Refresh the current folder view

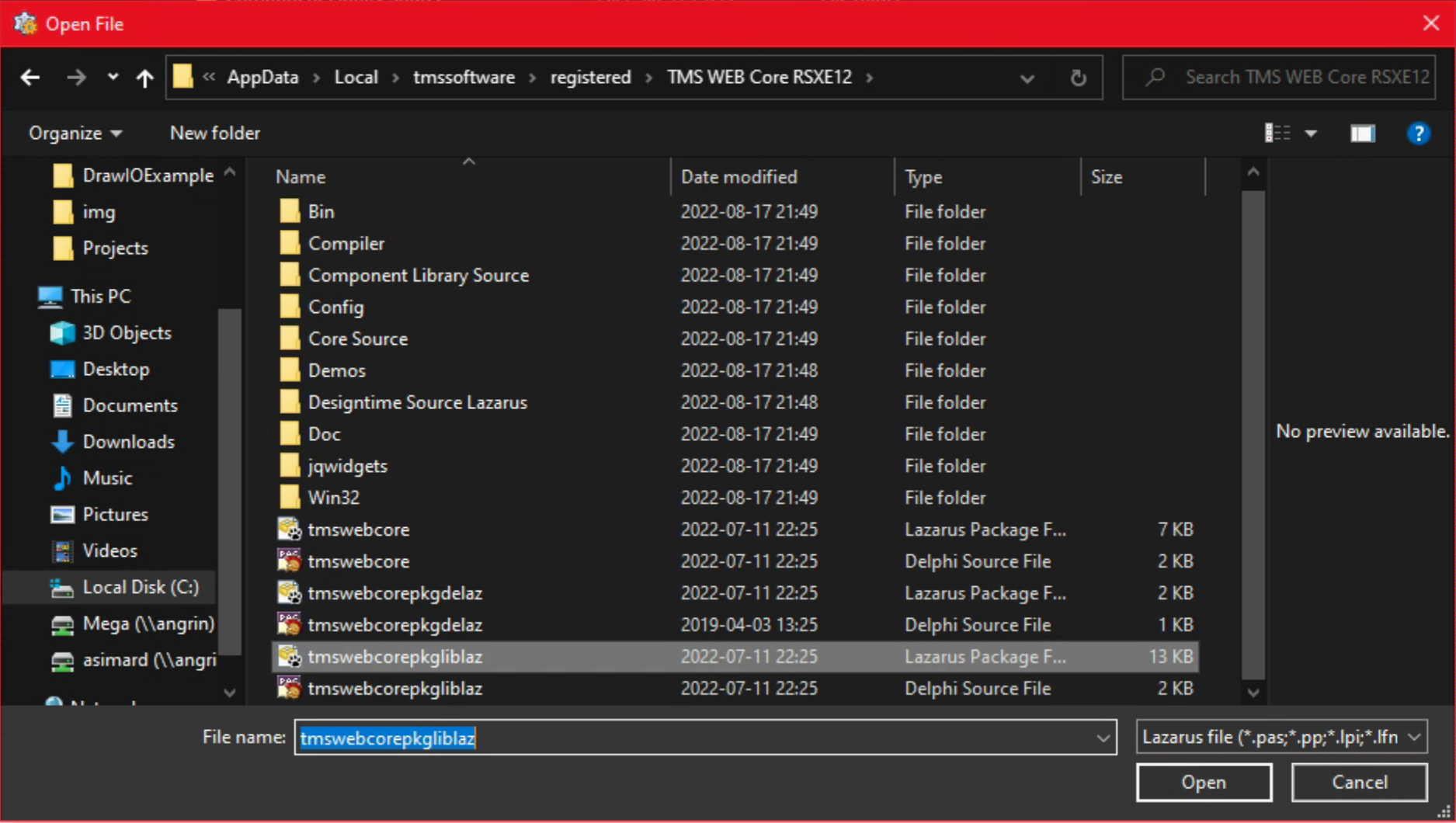tap(1078, 77)
